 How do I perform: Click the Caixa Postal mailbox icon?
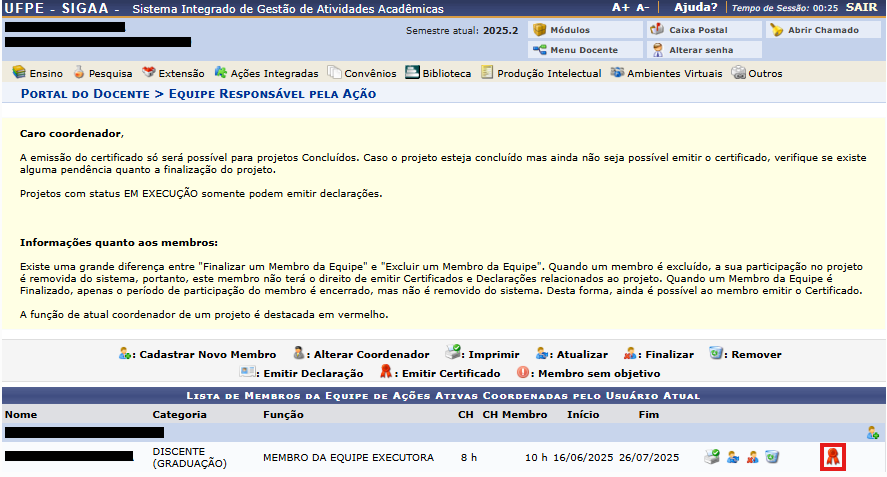657,29
